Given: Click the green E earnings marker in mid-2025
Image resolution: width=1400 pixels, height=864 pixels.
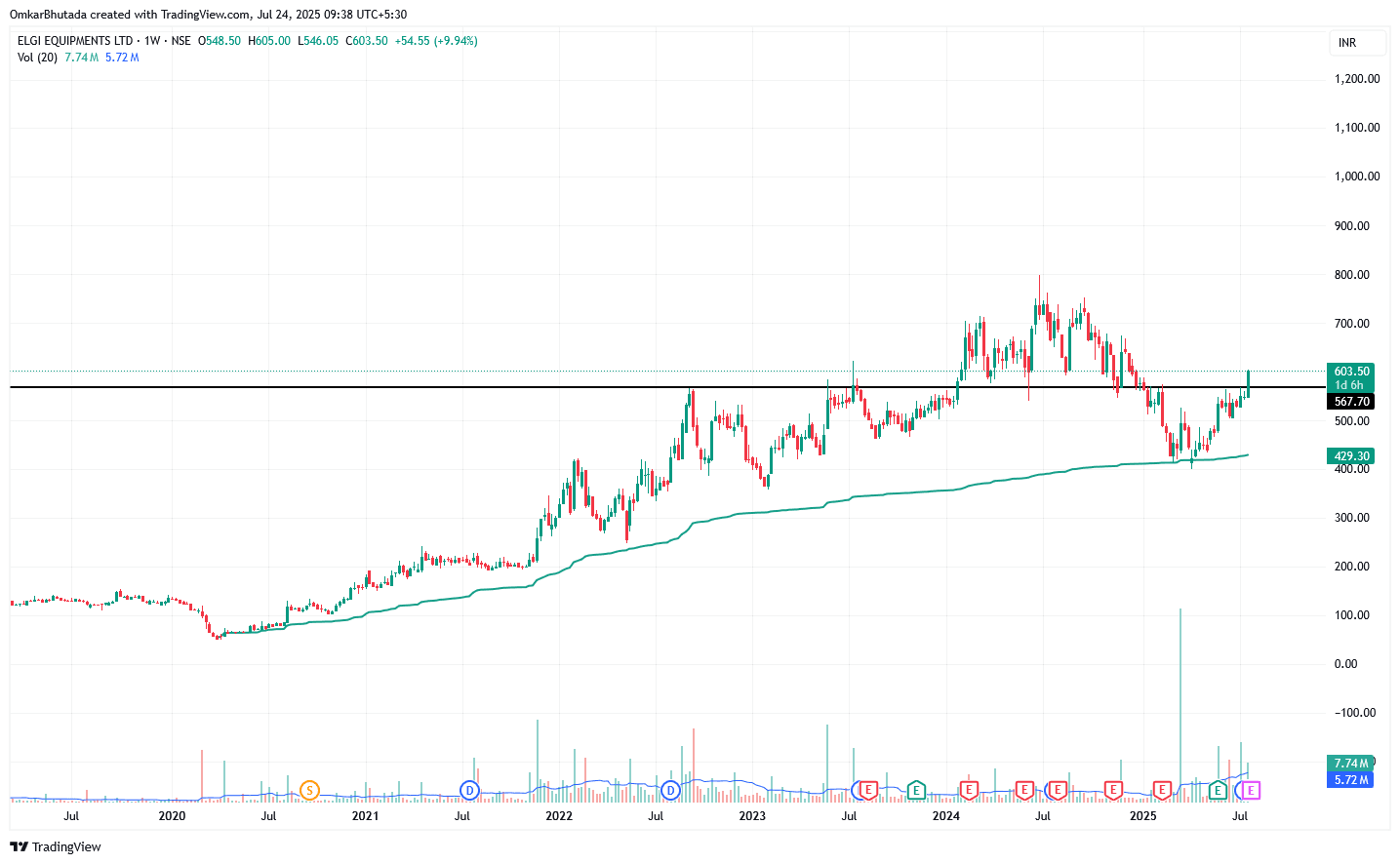Looking at the screenshot, I should click(1218, 790).
